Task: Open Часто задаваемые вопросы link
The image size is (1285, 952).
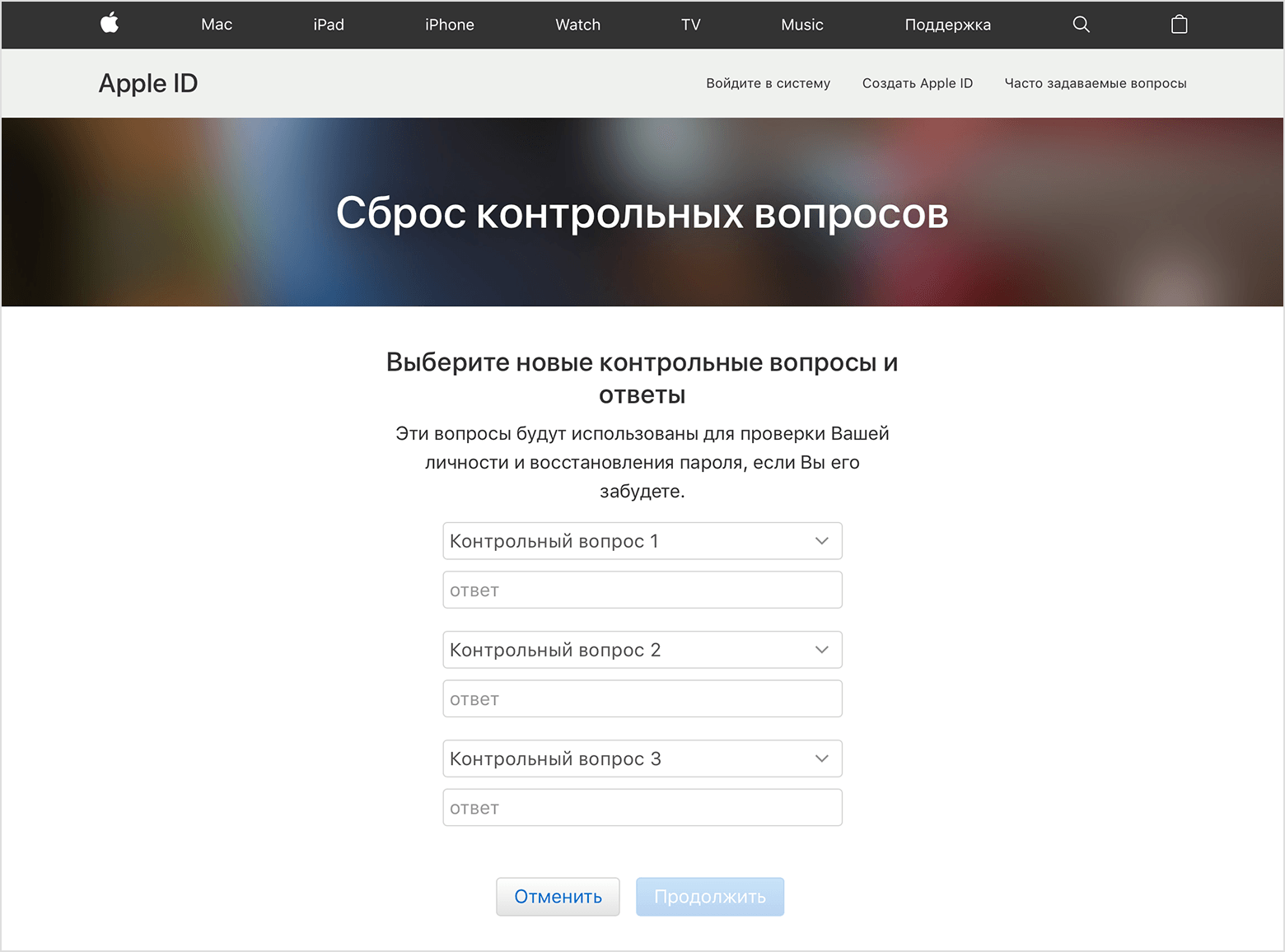Action: click(1095, 83)
